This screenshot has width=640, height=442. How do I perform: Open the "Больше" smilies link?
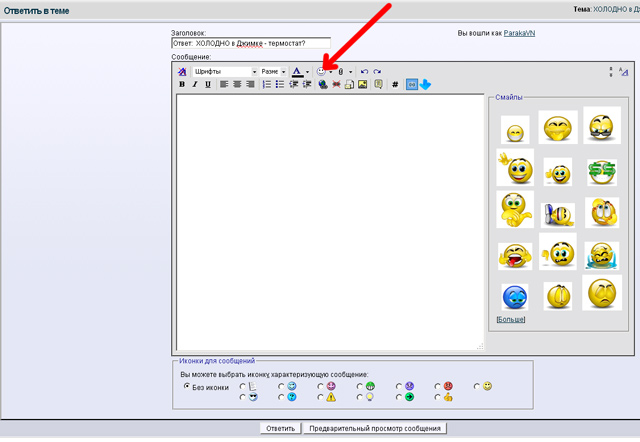[x=511, y=319]
